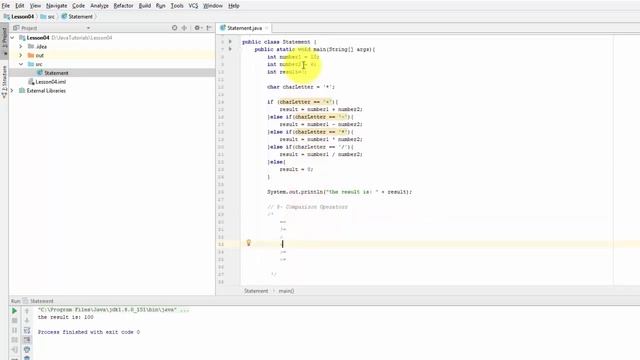
Task: Click Statement in editor bottom breadcrumb
Action: (256, 291)
